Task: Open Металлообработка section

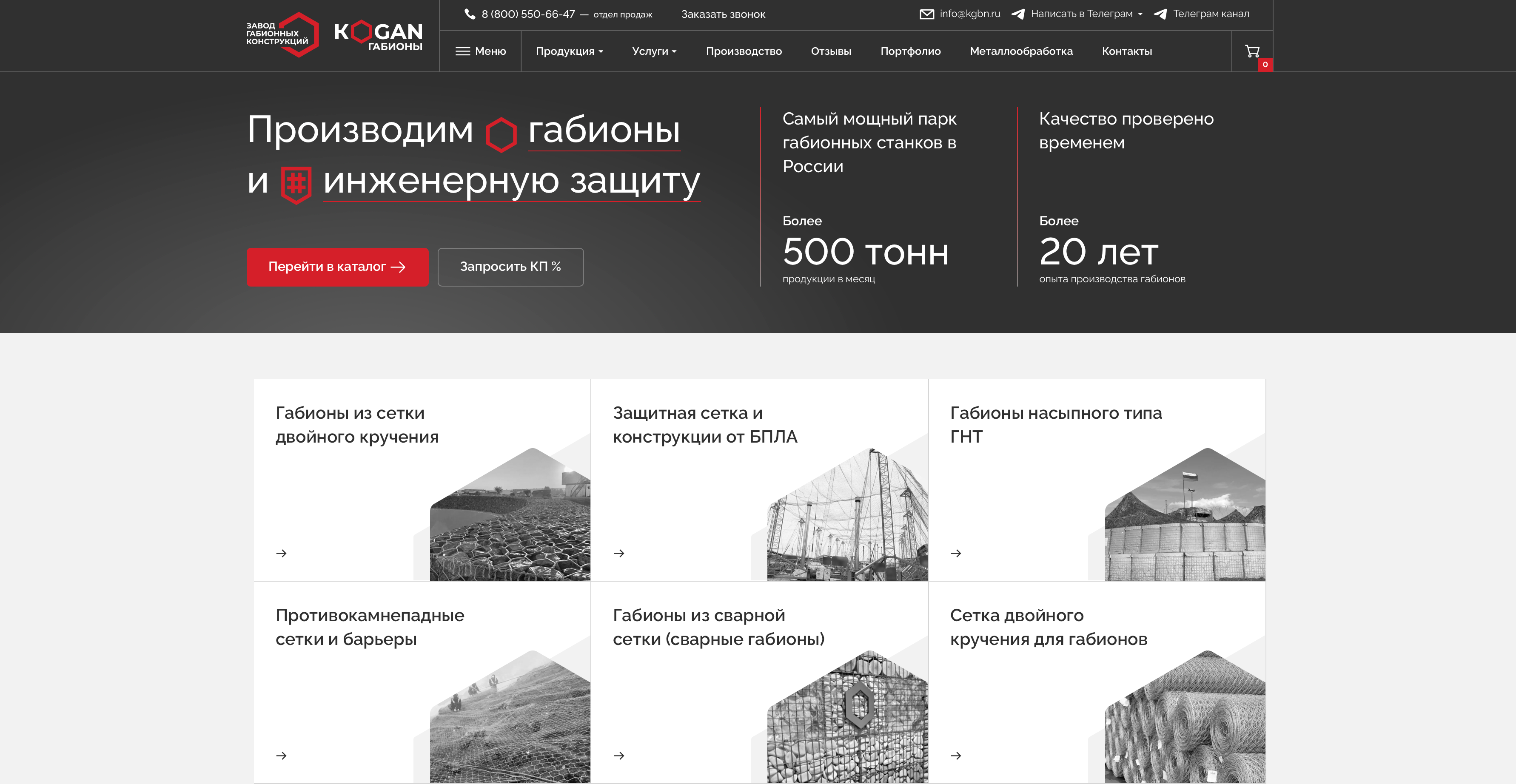Action: click(1021, 51)
